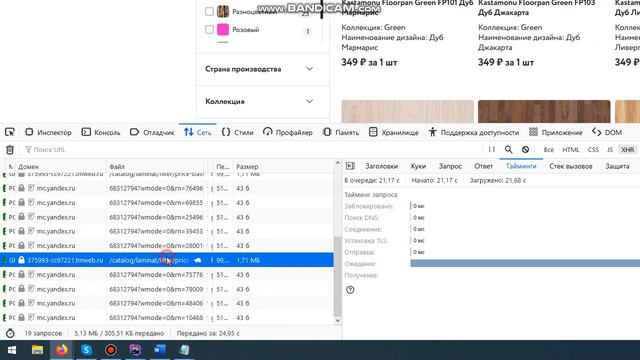Focus the Поиск URL filter field
Screen dimensions: 640x360
(253, 150)
